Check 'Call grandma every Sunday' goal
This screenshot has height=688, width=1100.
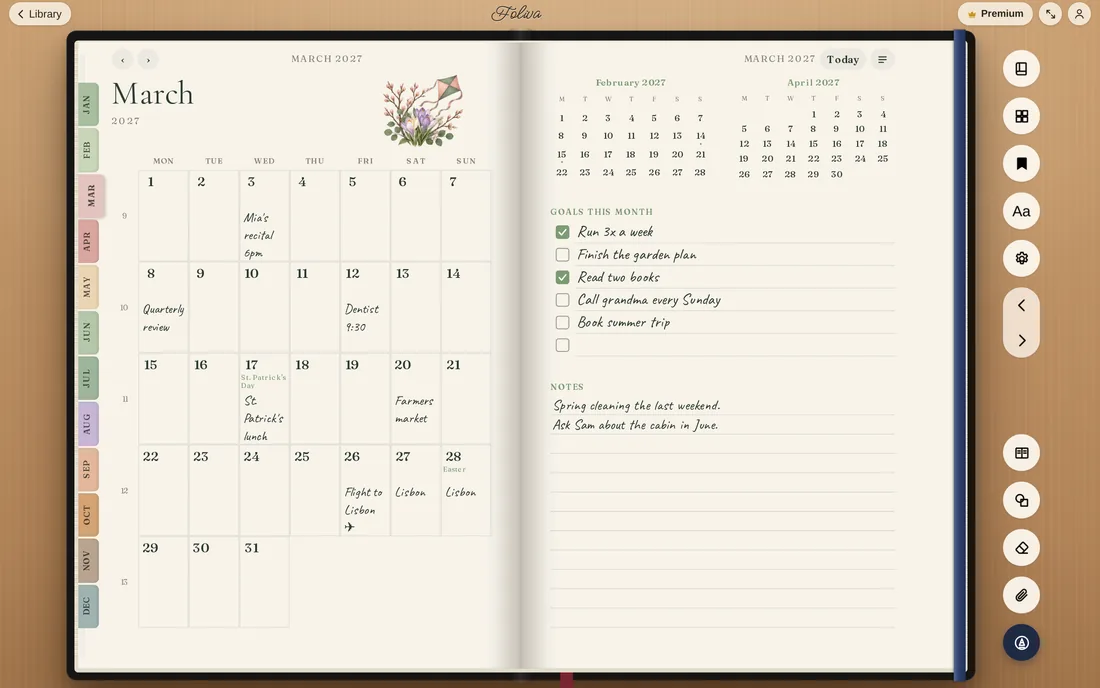pos(562,300)
